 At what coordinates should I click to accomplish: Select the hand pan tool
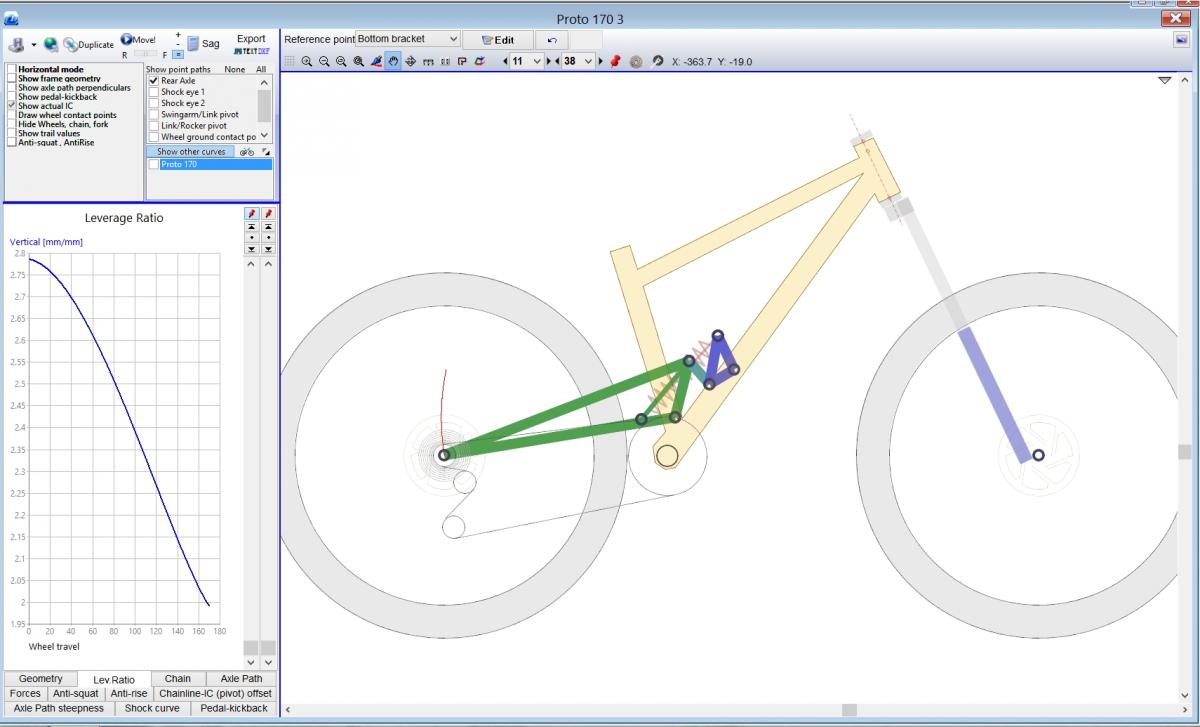(x=393, y=61)
